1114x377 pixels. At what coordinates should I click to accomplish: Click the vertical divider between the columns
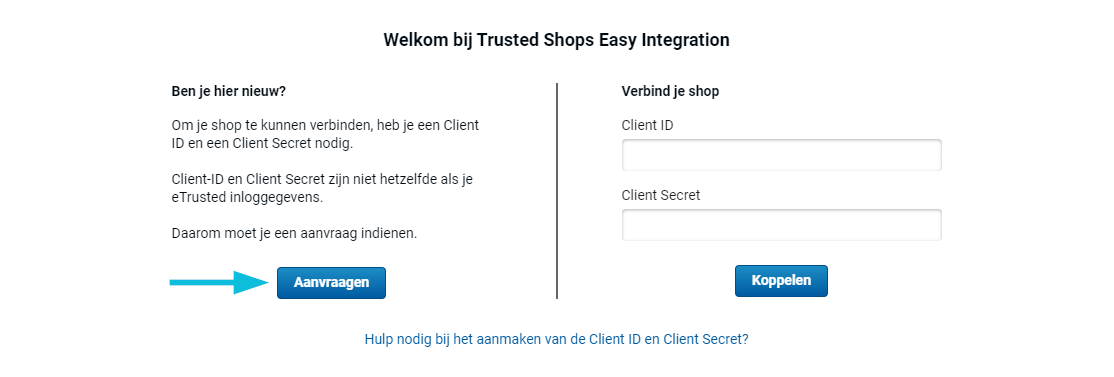557,190
